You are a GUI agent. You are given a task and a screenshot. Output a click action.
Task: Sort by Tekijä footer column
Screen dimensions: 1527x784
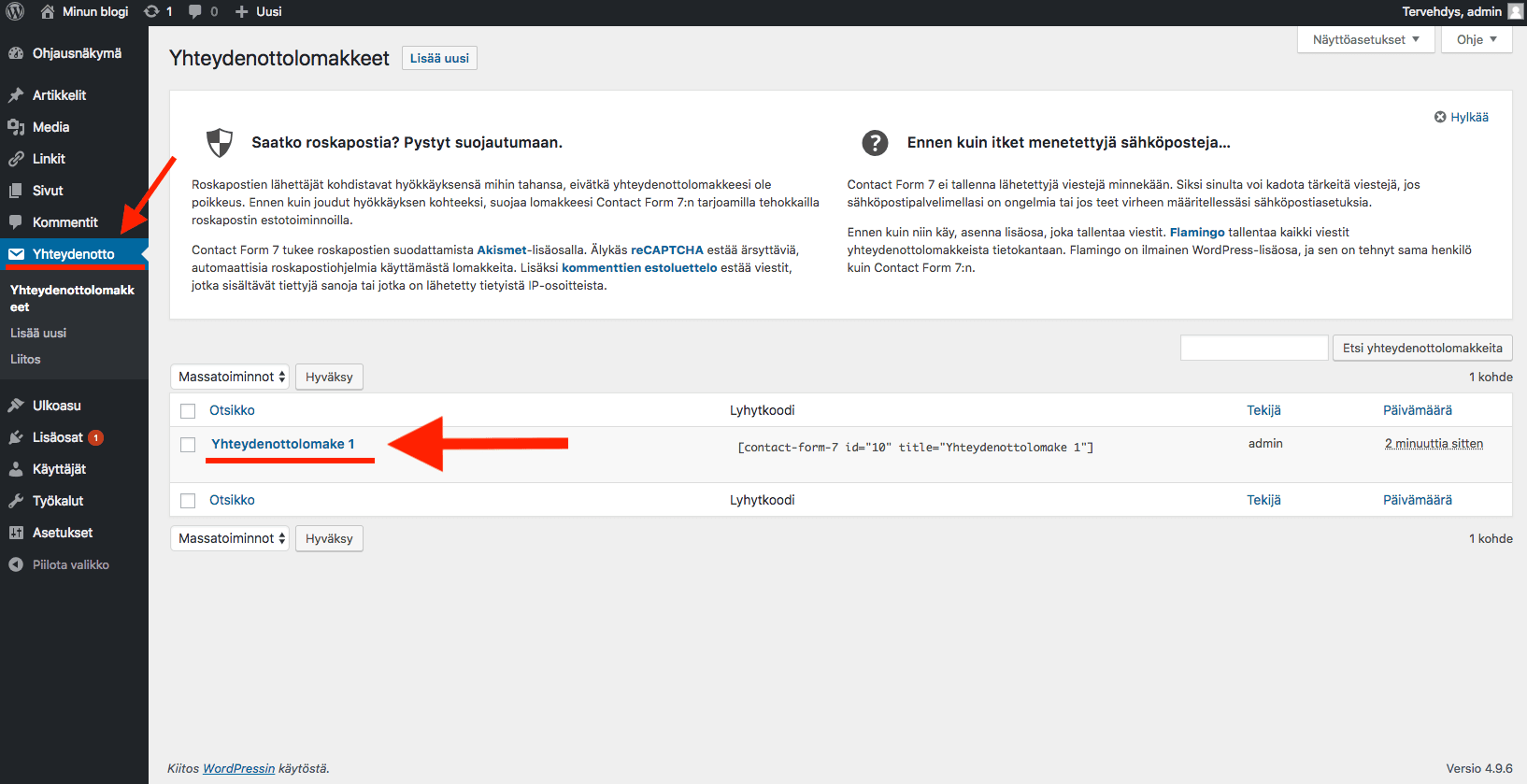(1263, 500)
